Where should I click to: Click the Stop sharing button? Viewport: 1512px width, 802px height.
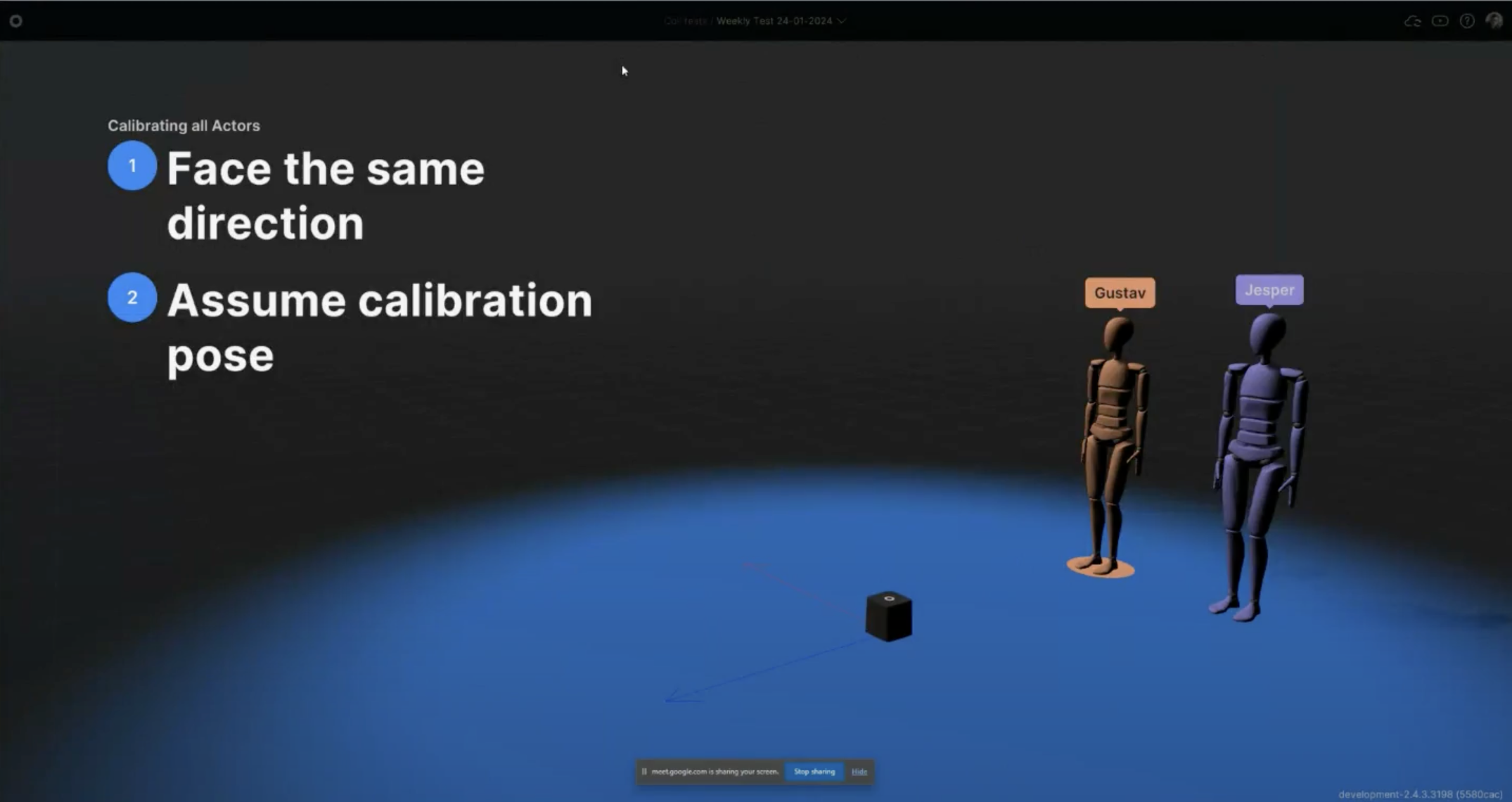814,772
